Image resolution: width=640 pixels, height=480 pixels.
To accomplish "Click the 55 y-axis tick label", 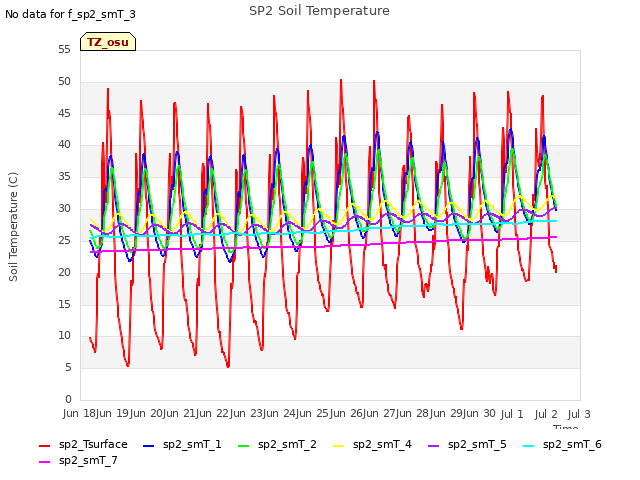I will (64, 49).
